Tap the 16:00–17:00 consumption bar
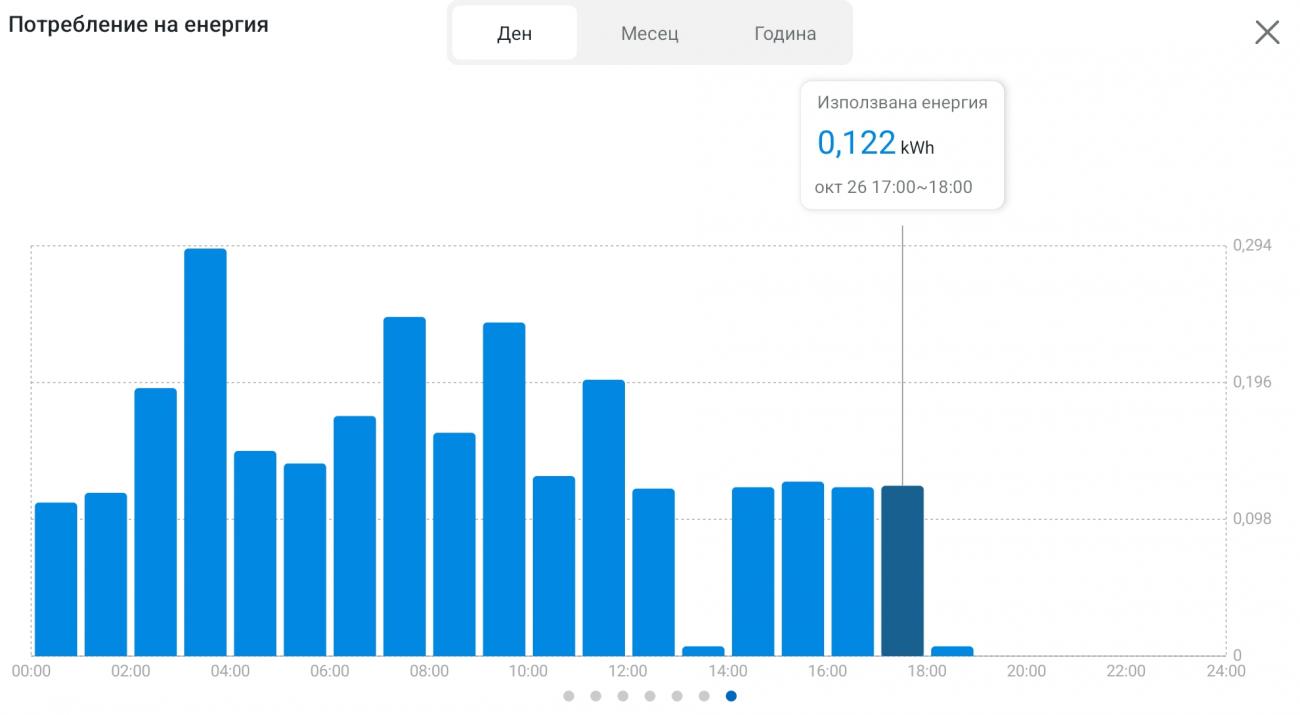This screenshot has height=715, width=1300. (x=853, y=571)
